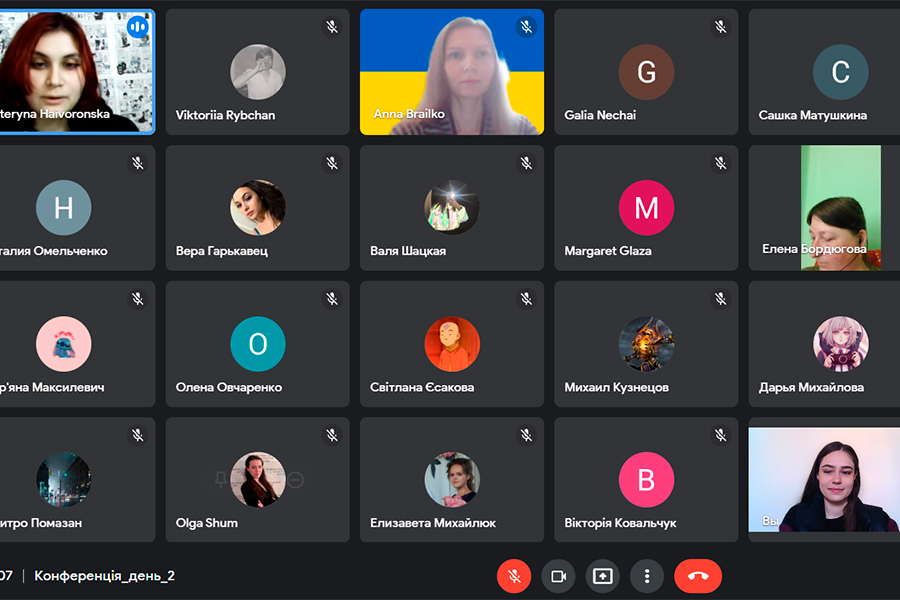
Task: Click the name label 'Сашка Матушкина'
Action: pyautogui.click(x=813, y=115)
